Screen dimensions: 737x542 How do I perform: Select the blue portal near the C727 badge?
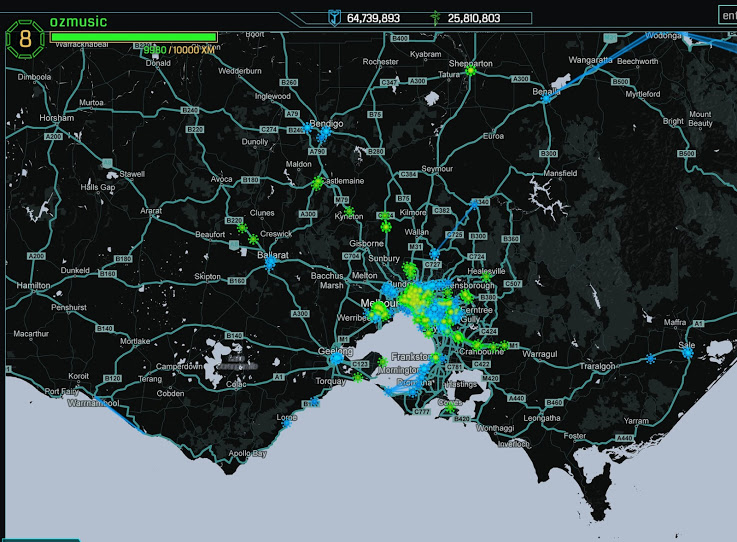(x=435, y=254)
